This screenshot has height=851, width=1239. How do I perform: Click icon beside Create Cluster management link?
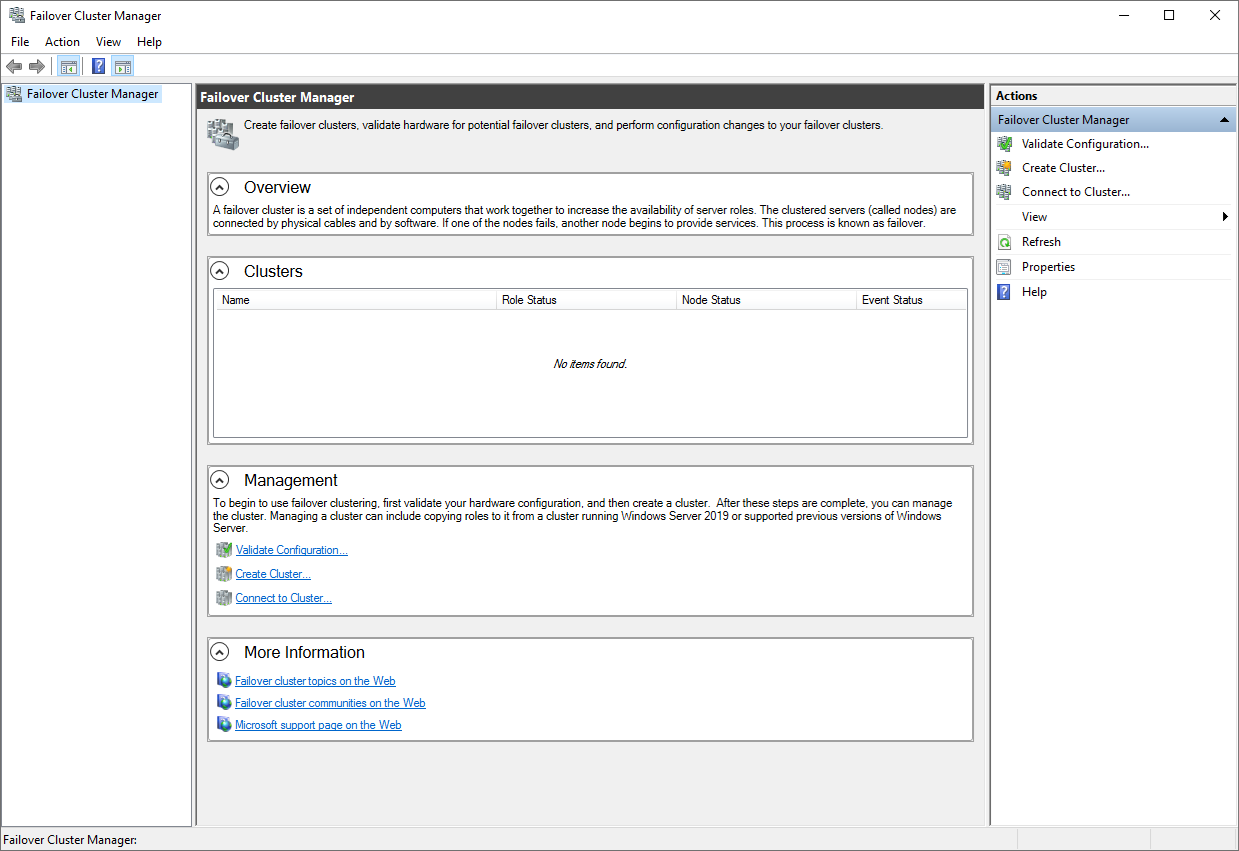coord(224,574)
